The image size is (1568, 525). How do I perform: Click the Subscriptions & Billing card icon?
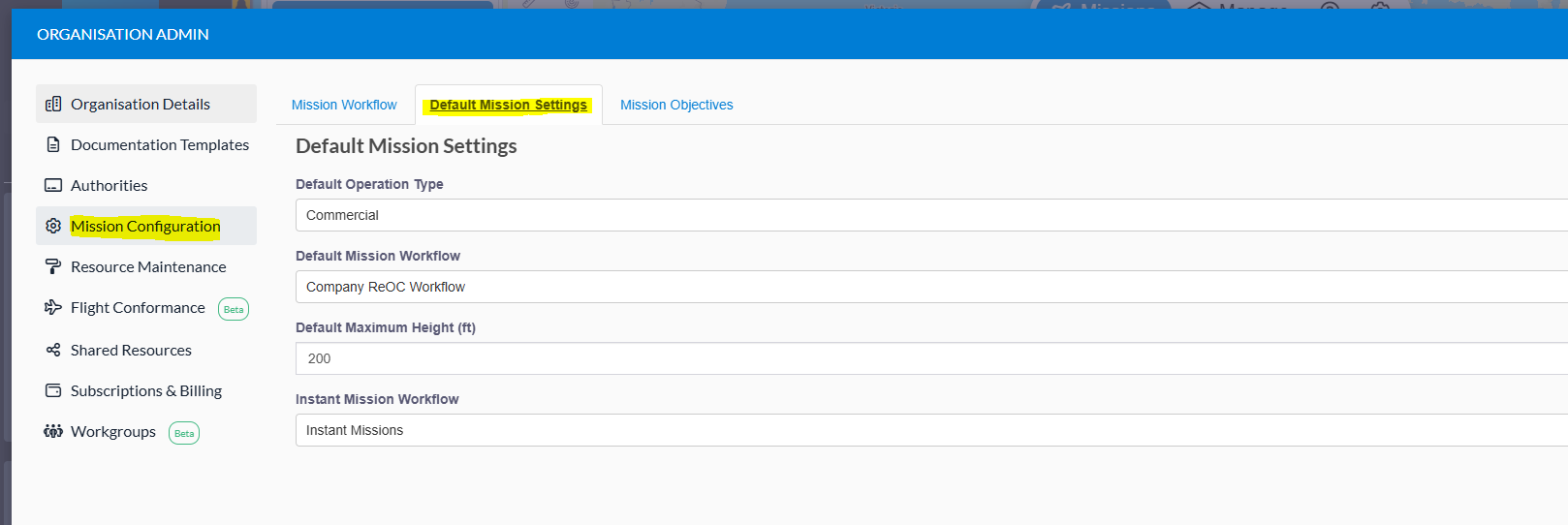pos(53,390)
